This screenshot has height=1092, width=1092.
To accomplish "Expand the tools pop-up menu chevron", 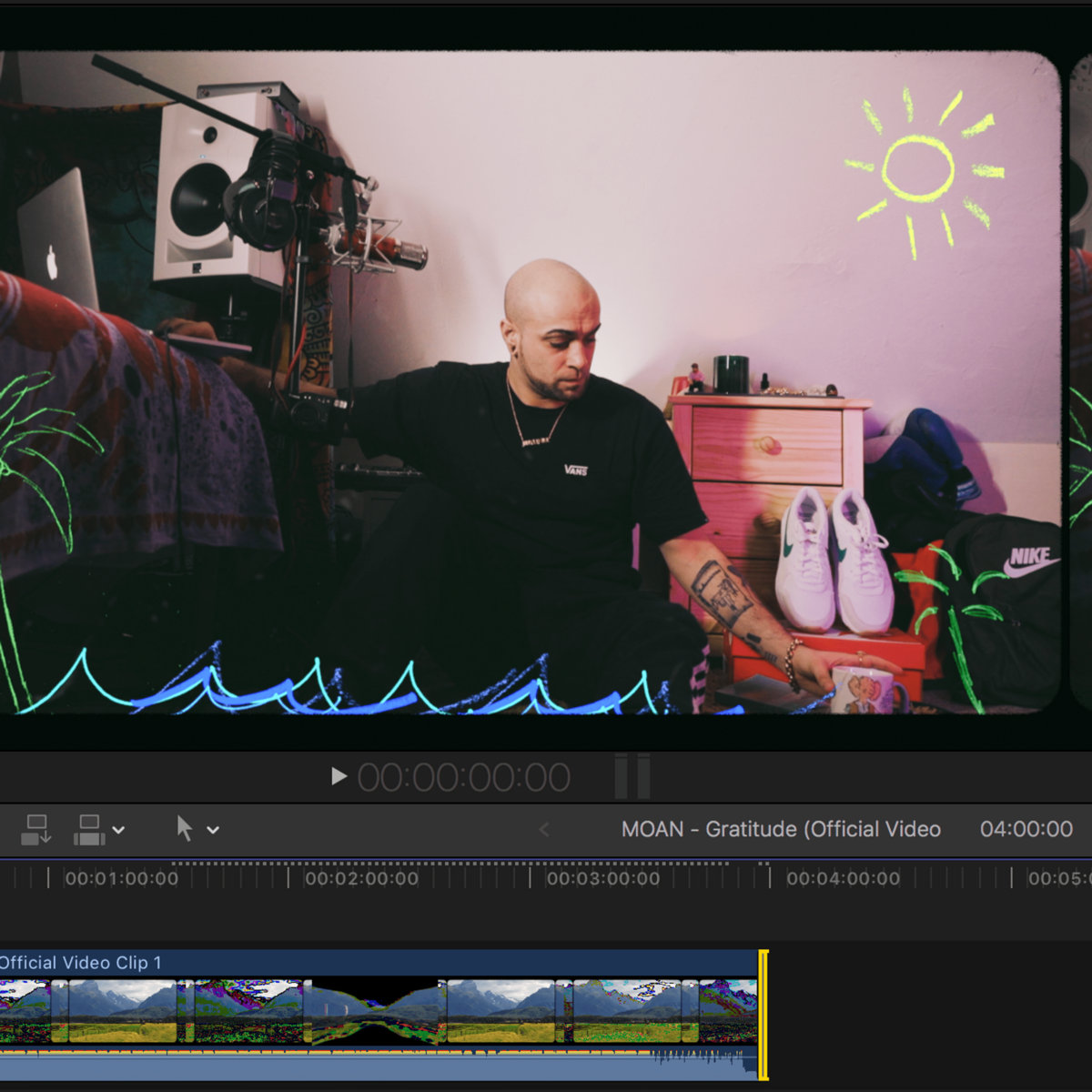I will click(213, 830).
